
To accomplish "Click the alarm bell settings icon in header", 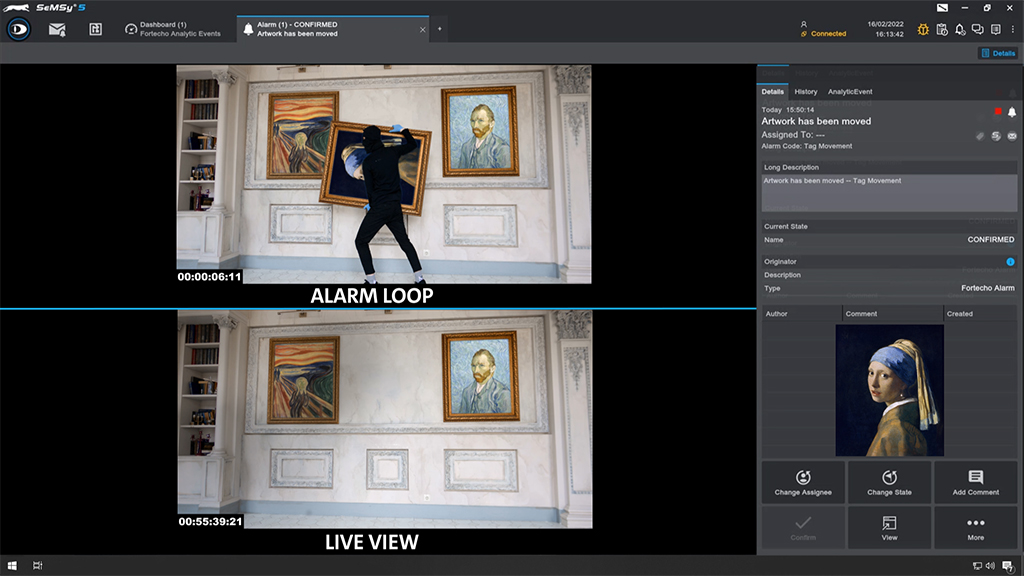I will pos(960,30).
